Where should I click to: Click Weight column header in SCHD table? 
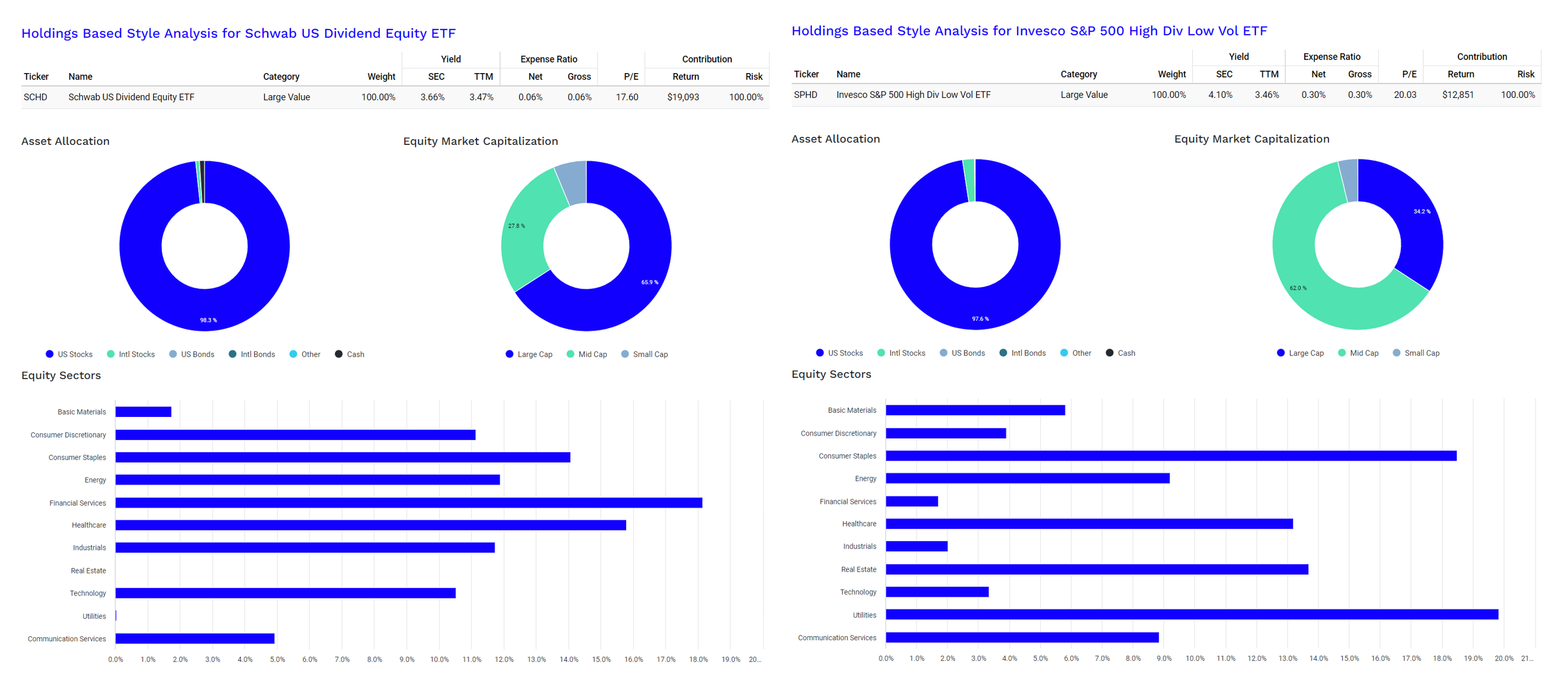tap(381, 77)
